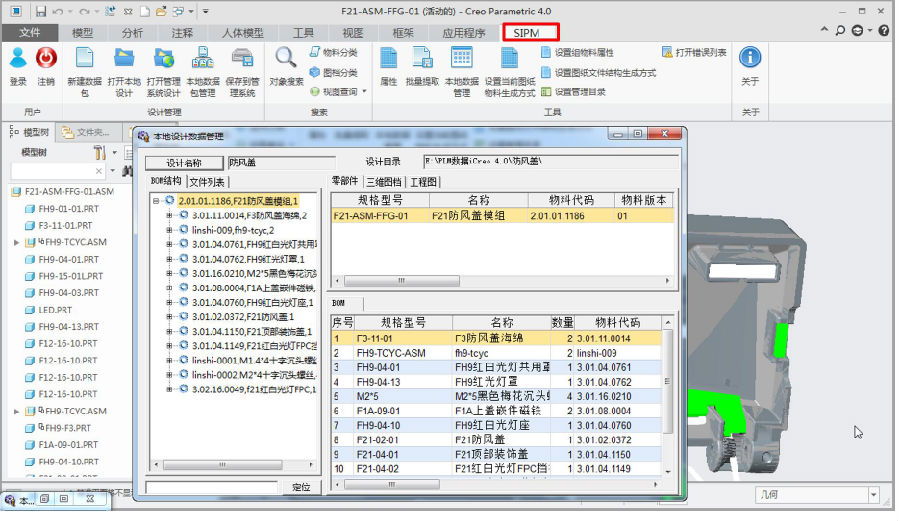Expand first FH9-TCYC.ASM in model tree
Image resolution: width=900 pixels, height=521 pixels.
click(17, 243)
